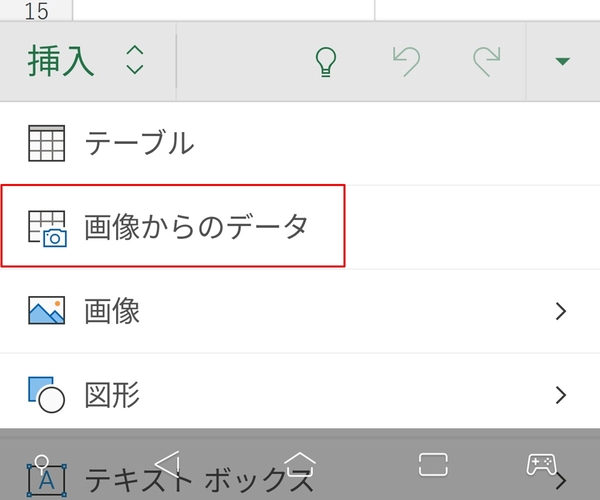The width and height of the screenshot is (600, 500).
Task: Click the redo arrow icon
Action: pyautogui.click(x=487, y=62)
